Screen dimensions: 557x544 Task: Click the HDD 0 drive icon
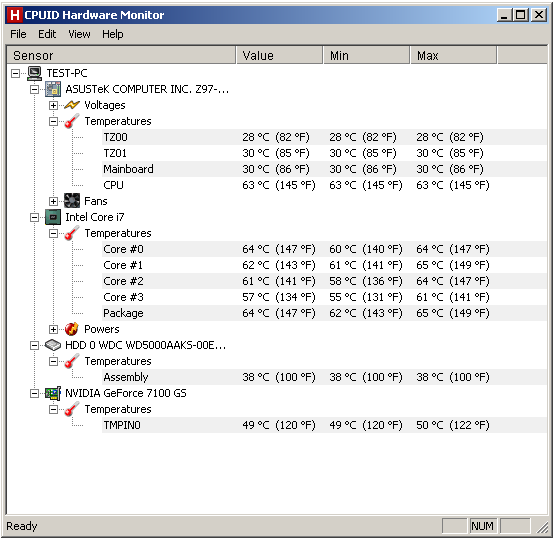pyautogui.click(x=53, y=345)
